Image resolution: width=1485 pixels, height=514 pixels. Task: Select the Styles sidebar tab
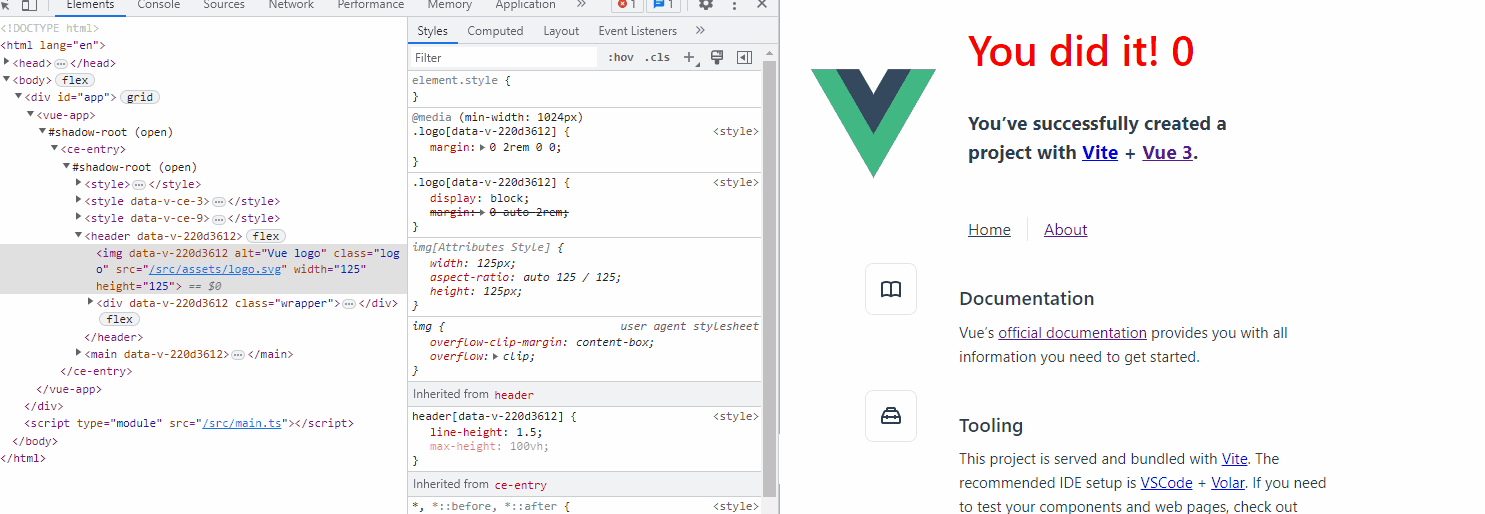(x=433, y=31)
